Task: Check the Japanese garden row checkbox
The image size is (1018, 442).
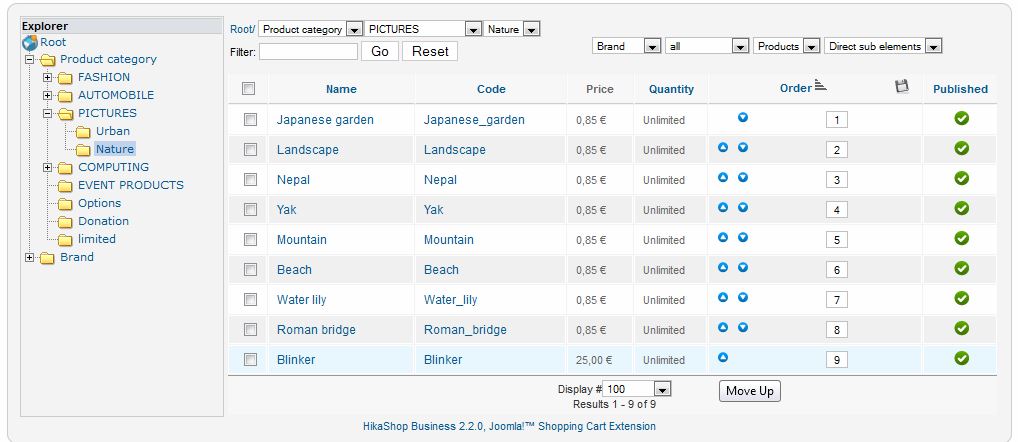Action: pyautogui.click(x=251, y=119)
